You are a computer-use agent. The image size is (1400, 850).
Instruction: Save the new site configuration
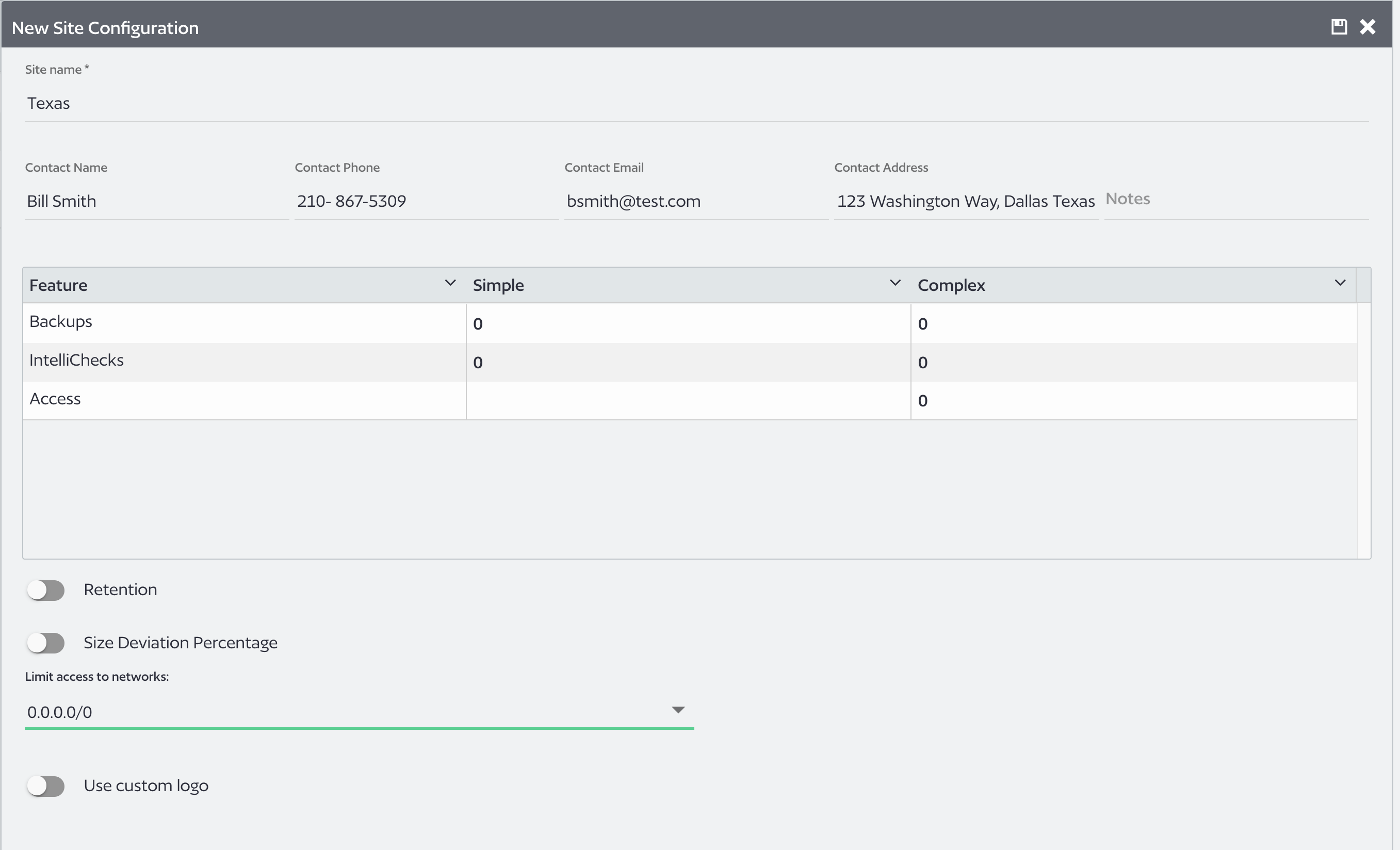(1340, 26)
